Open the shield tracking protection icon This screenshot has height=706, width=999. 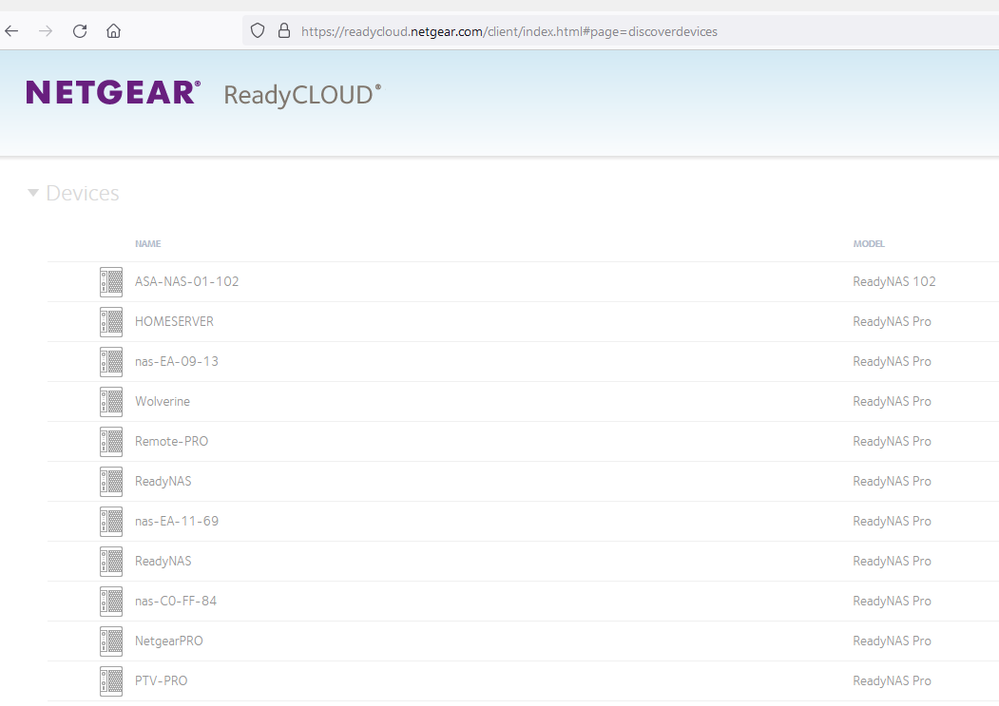pyautogui.click(x=257, y=31)
